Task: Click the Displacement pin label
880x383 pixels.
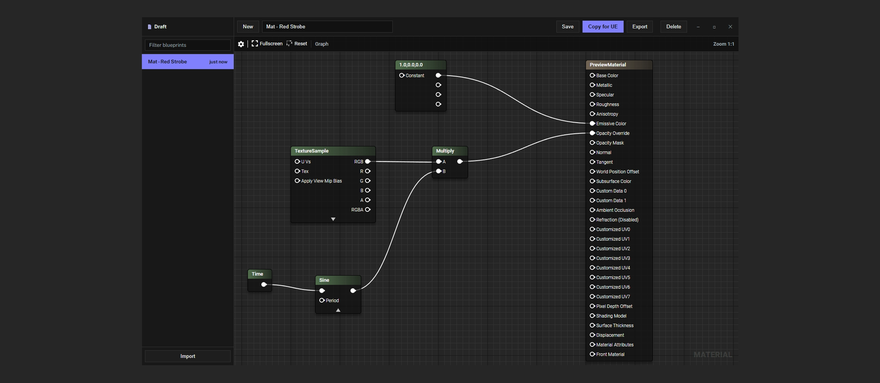Action: pyautogui.click(x=610, y=335)
